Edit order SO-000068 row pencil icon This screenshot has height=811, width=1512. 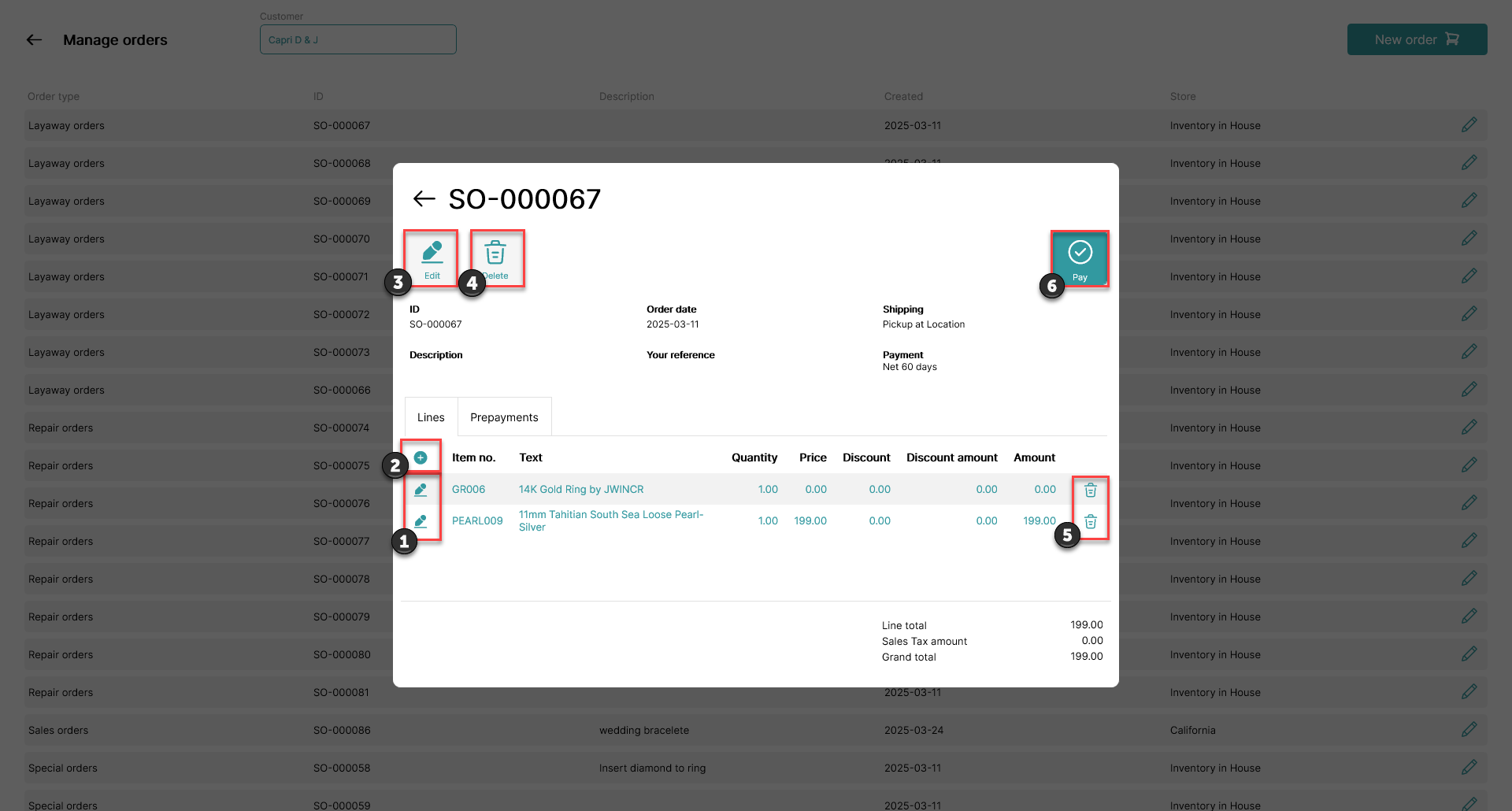tap(1469, 163)
